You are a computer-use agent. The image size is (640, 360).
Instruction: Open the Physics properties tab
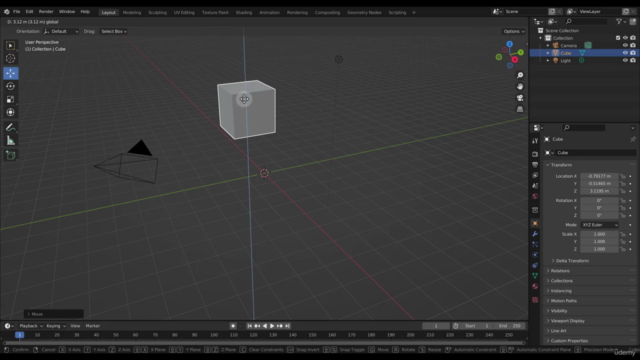[x=535, y=255]
